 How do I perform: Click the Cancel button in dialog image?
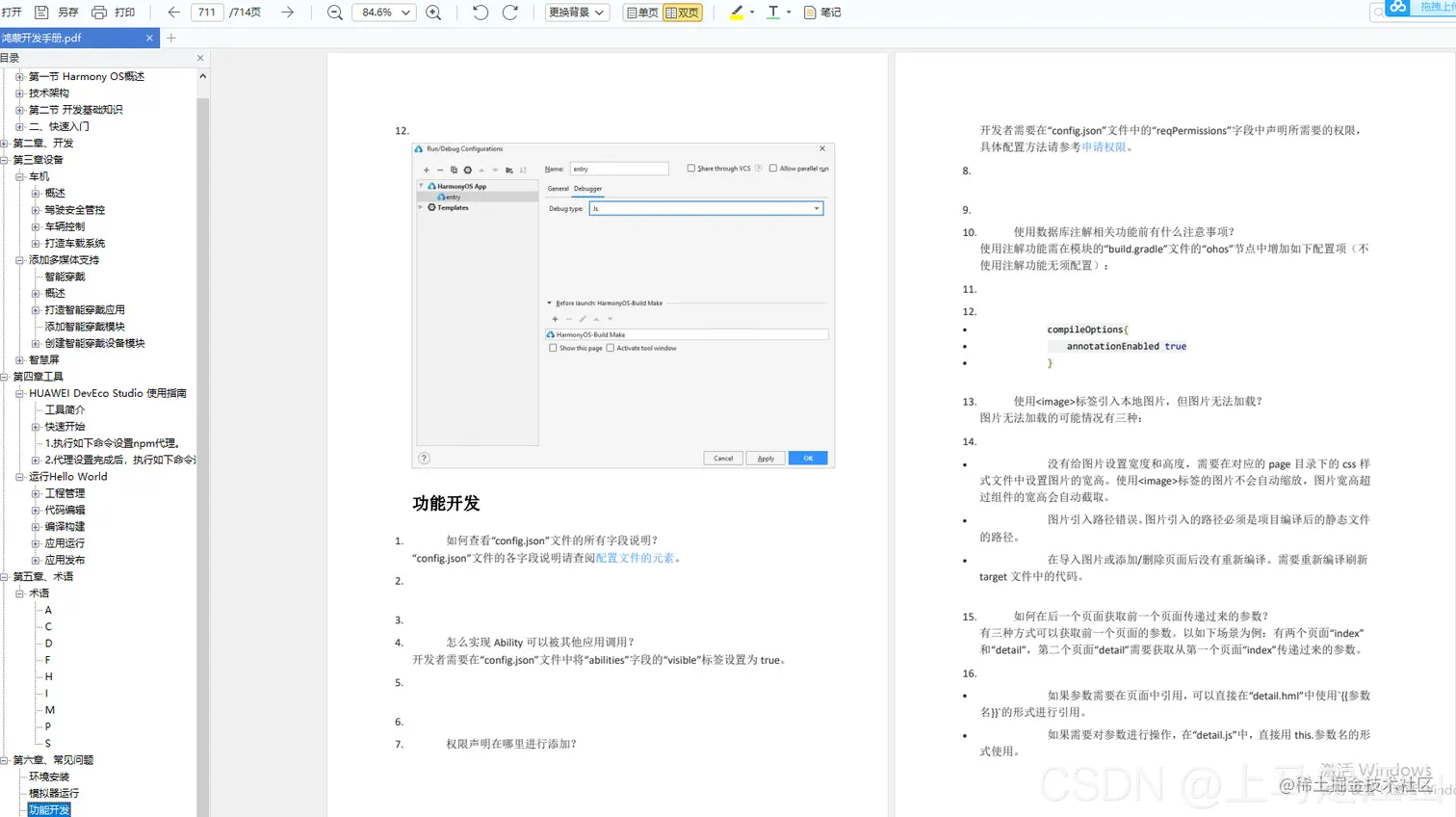tap(723, 458)
